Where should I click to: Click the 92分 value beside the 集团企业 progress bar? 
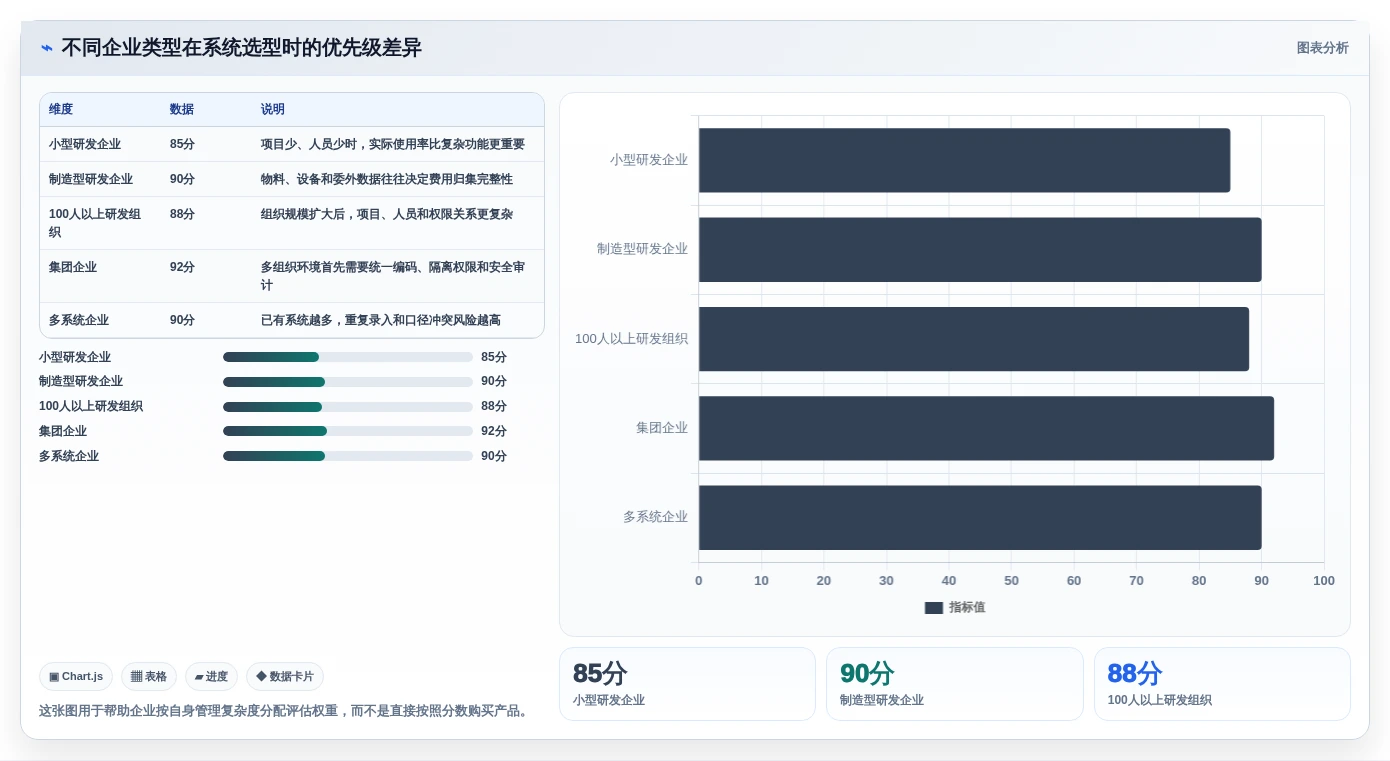pos(494,431)
